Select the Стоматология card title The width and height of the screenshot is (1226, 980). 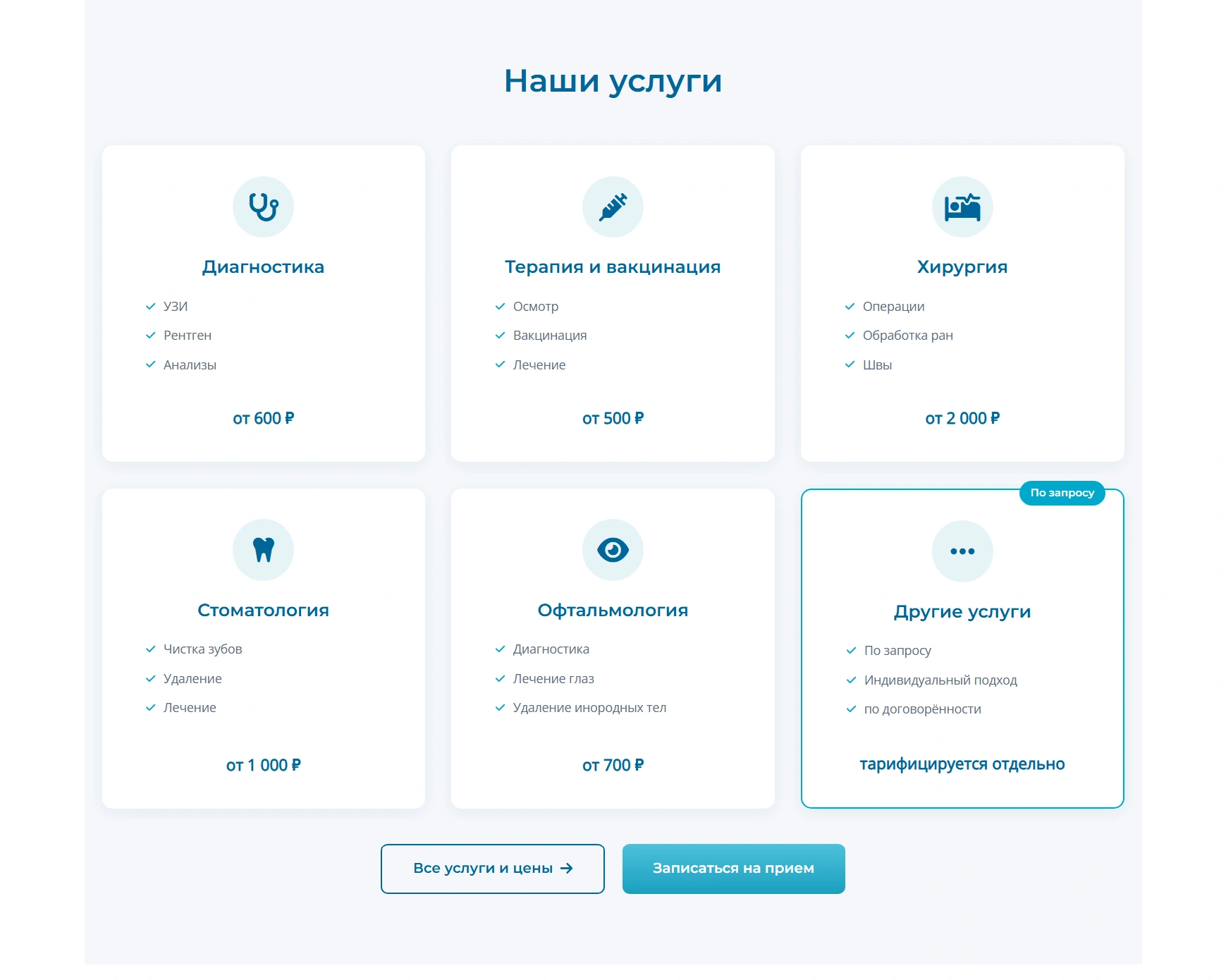[263, 611]
